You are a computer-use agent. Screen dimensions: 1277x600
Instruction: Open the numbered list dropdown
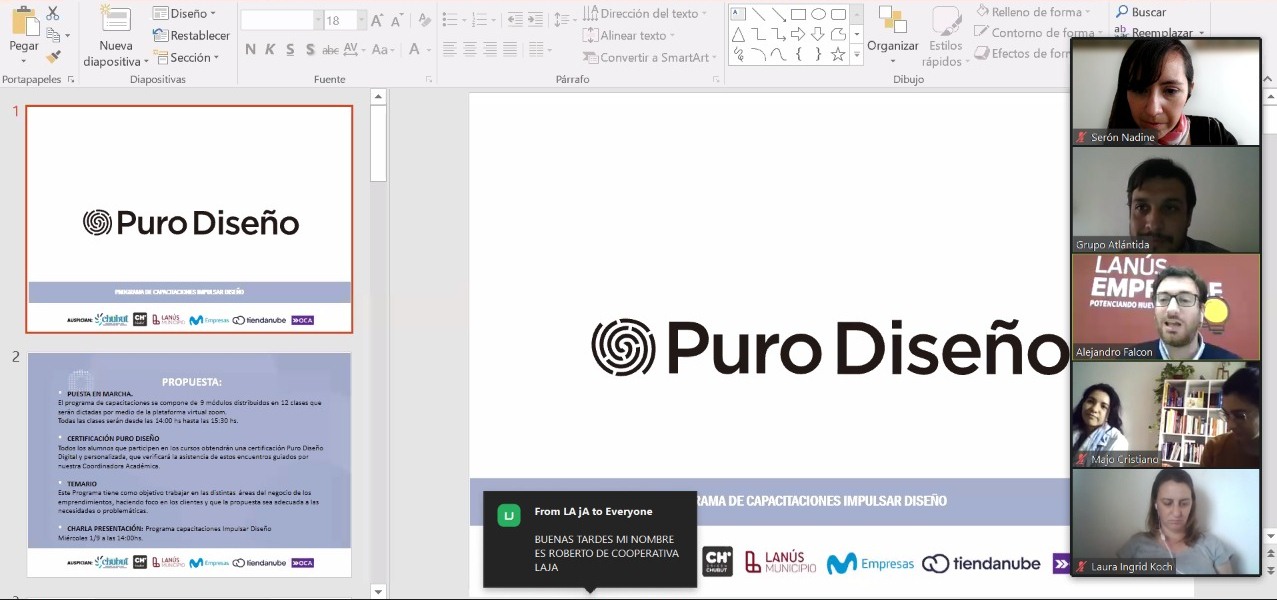(x=486, y=19)
